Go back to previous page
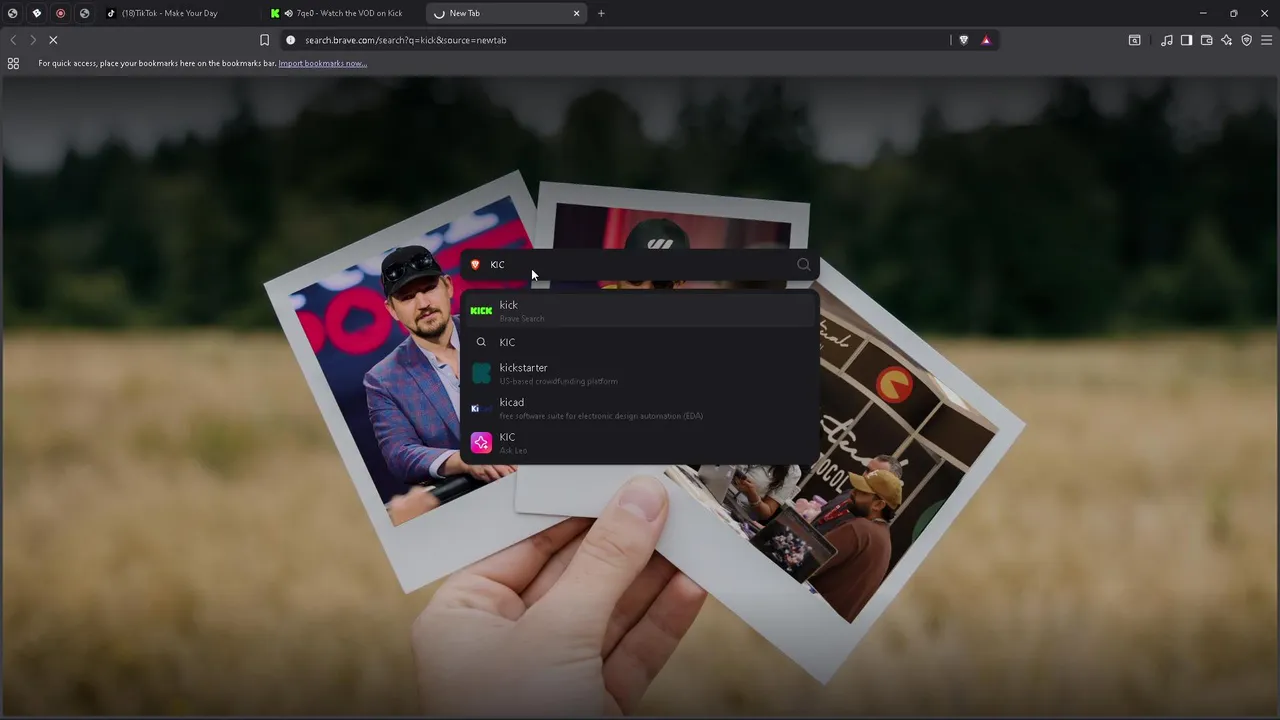 13,40
